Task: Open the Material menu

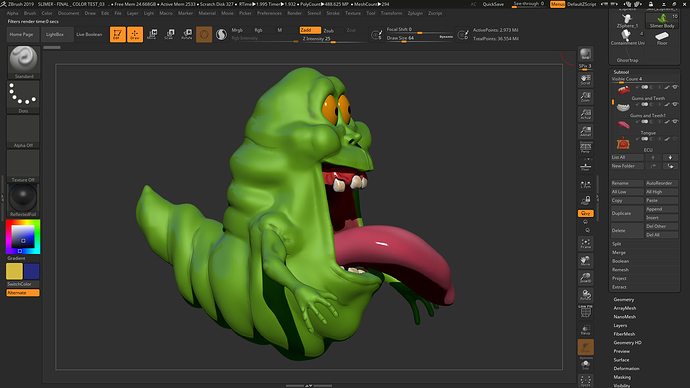Action: click(207, 13)
